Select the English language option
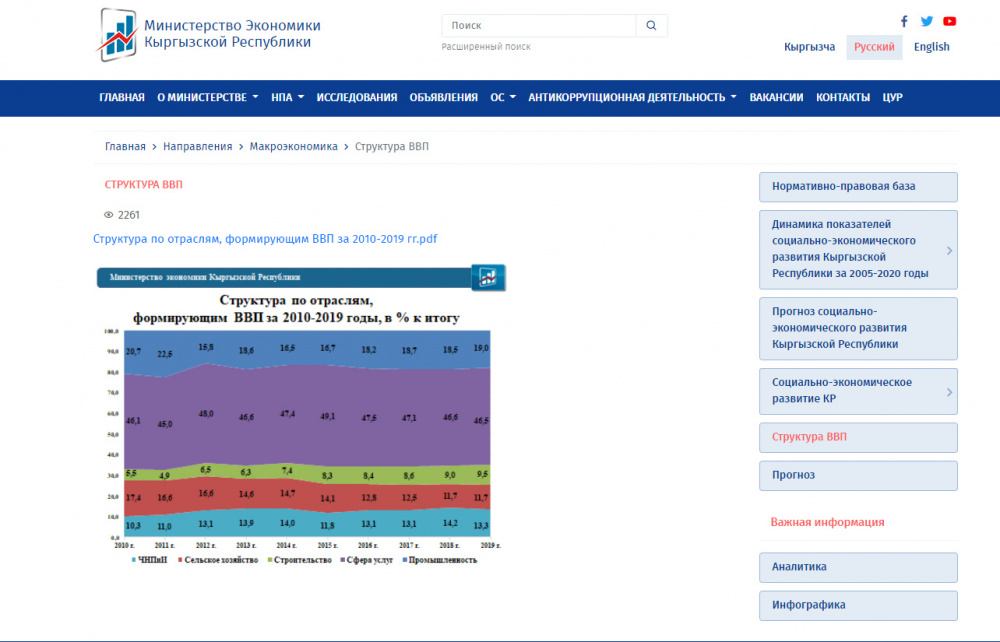 (931, 47)
